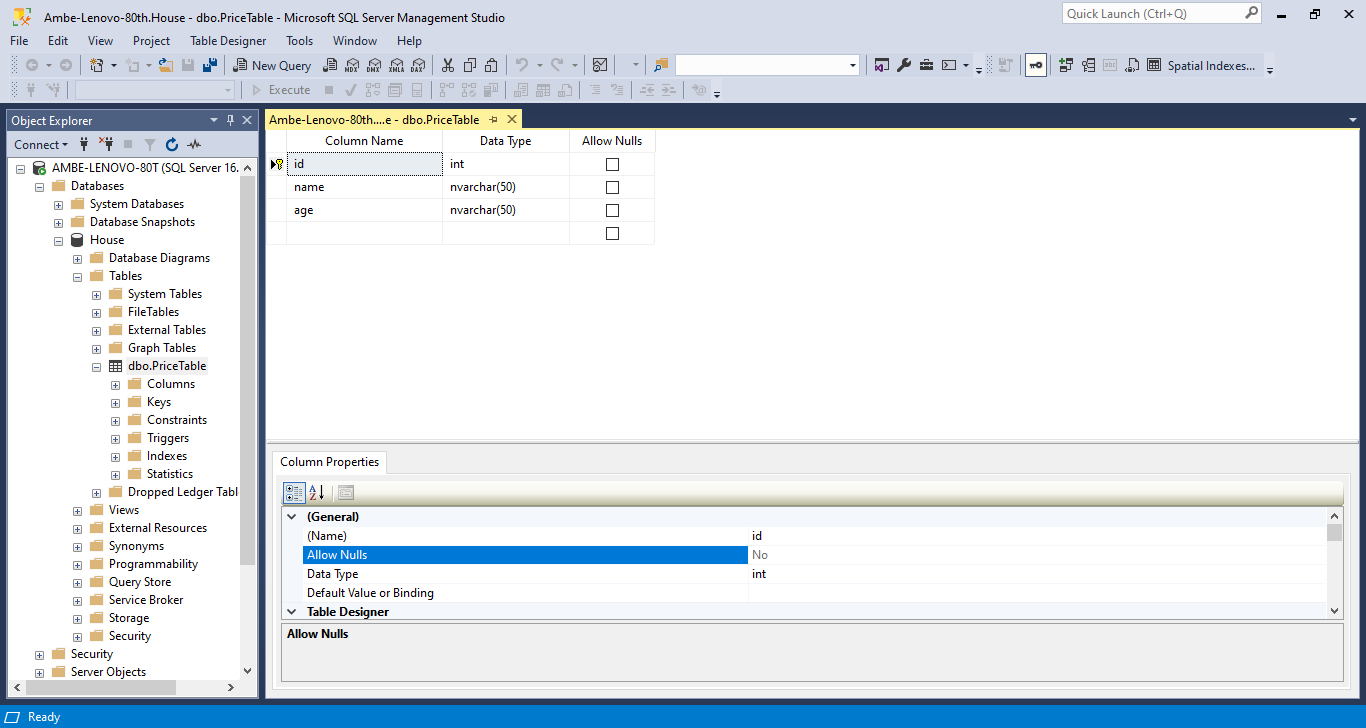Image resolution: width=1366 pixels, height=728 pixels.
Task: Close the dbo.PriceTable designer tab
Action: 512,119
